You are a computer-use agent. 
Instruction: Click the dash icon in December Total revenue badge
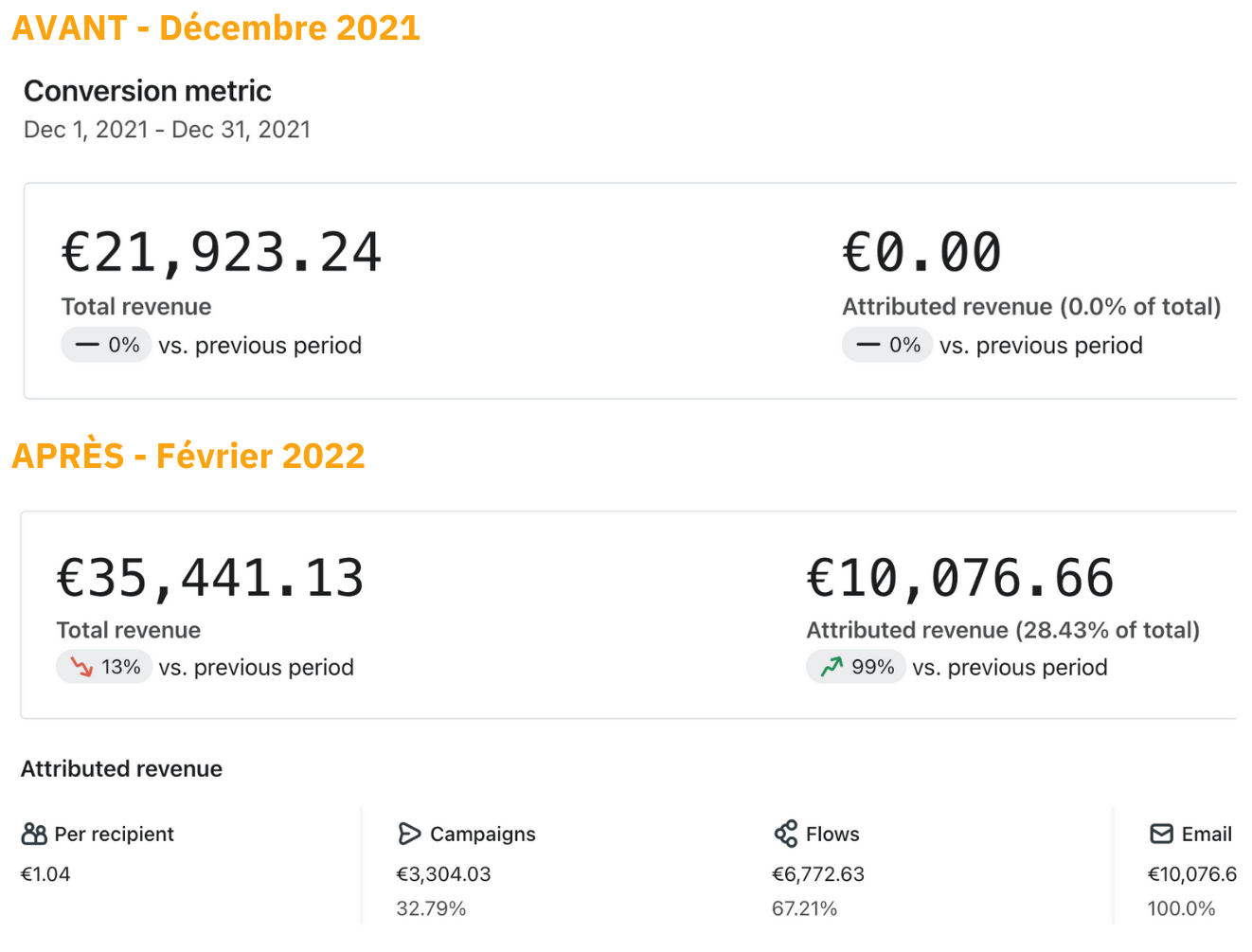click(87, 345)
